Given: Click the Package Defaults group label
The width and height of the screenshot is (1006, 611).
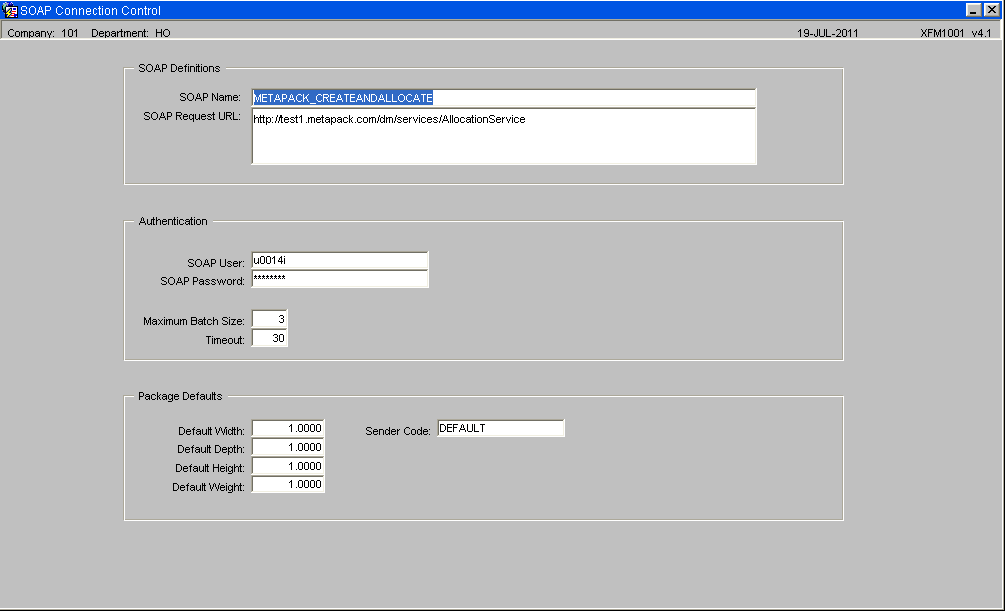Looking at the screenshot, I should click(180, 396).
